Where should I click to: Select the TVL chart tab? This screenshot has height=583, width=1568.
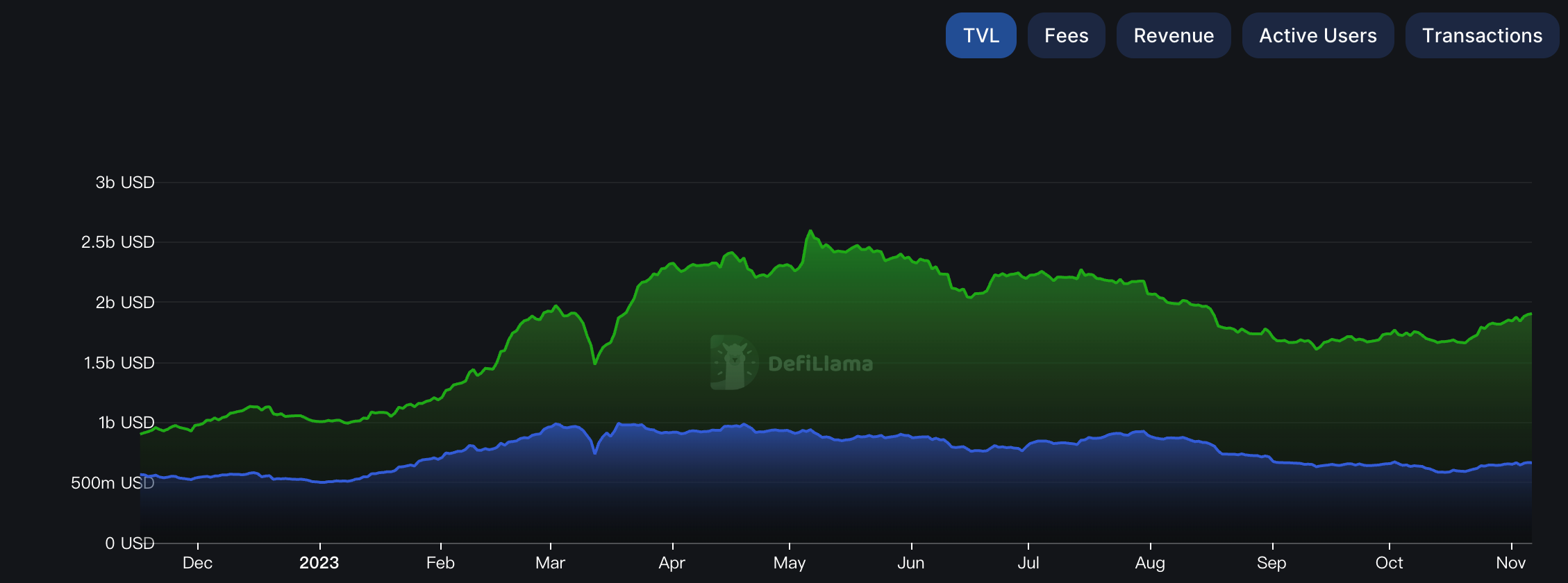point(981,35)
